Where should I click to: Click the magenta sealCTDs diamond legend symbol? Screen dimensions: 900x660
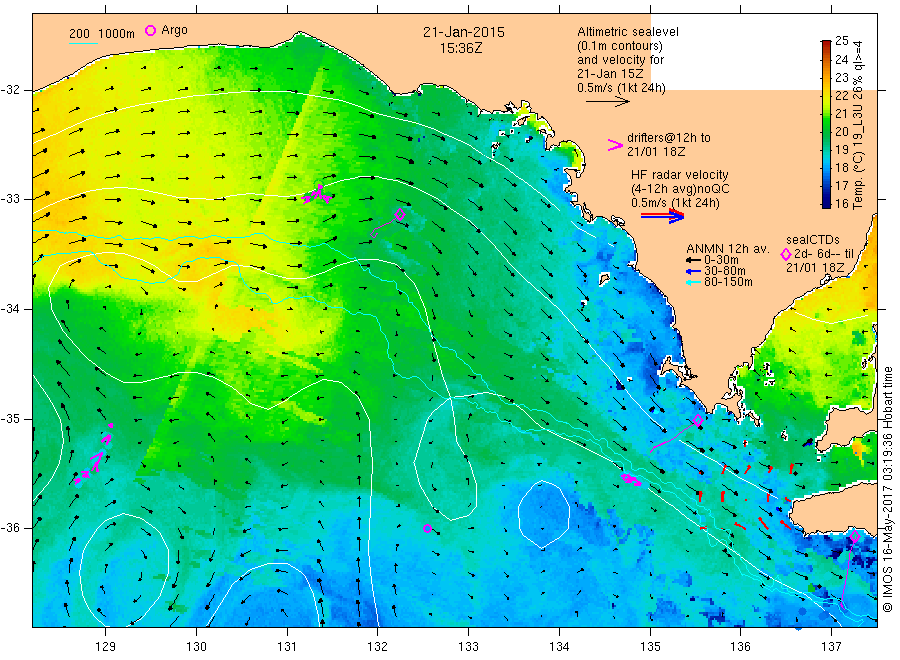click(786, 254)
